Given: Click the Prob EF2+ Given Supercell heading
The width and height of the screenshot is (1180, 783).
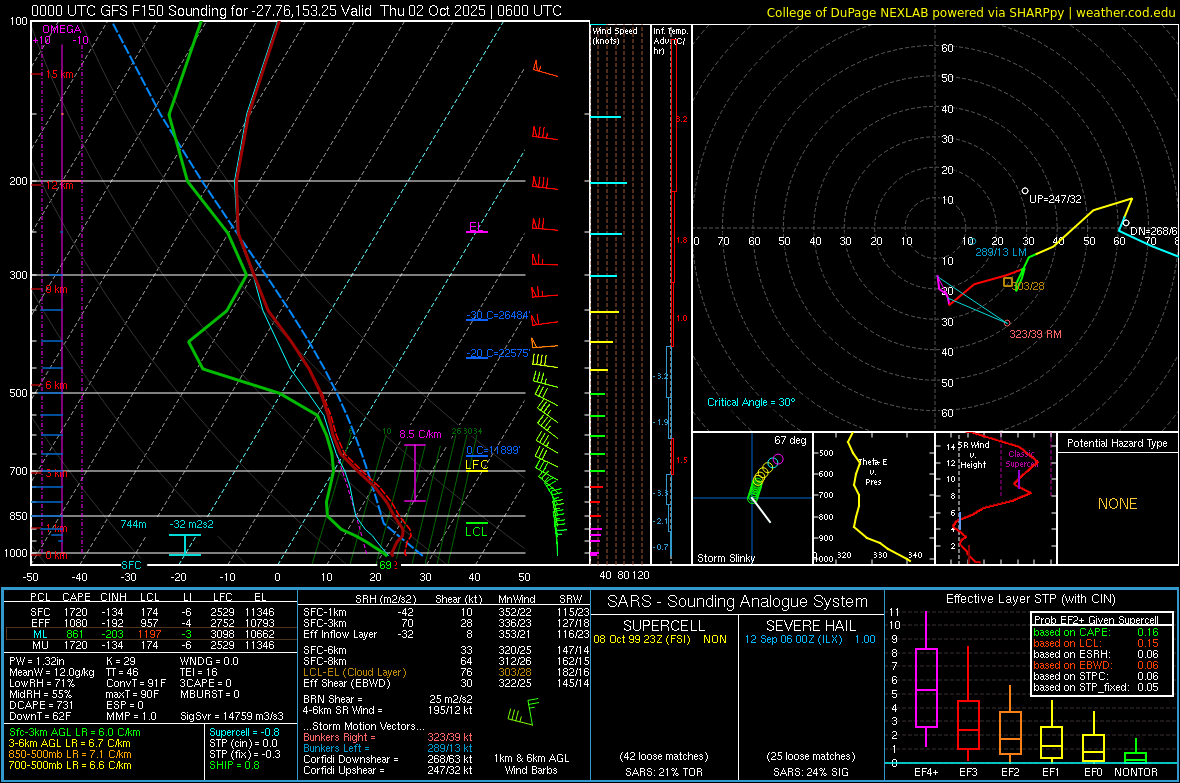Looking at the screenshot, I should (x=1095, y=620).
